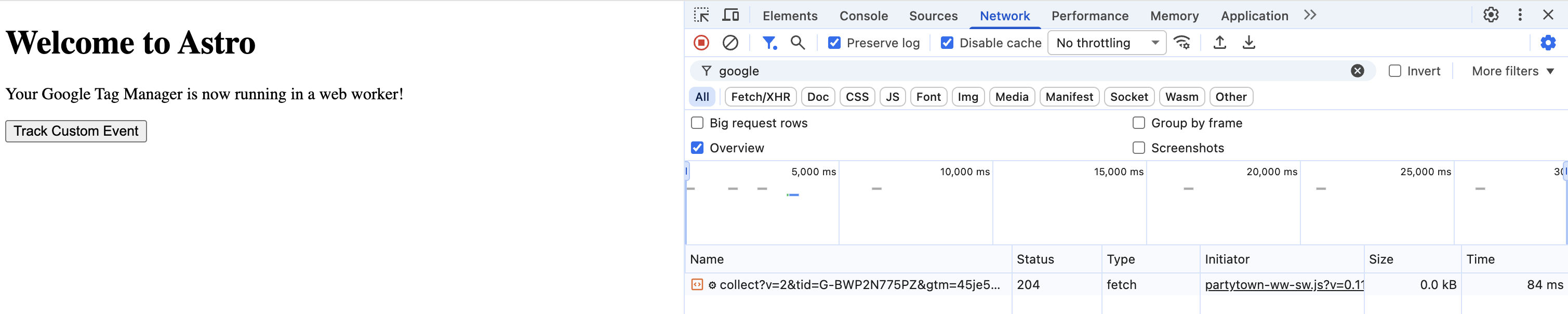Enable Group by frame

tap(1138, 123)
